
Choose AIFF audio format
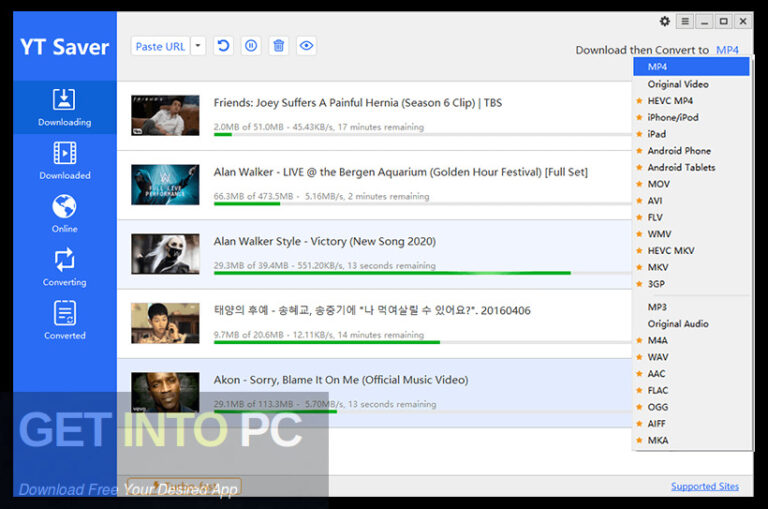coord(691,423)
